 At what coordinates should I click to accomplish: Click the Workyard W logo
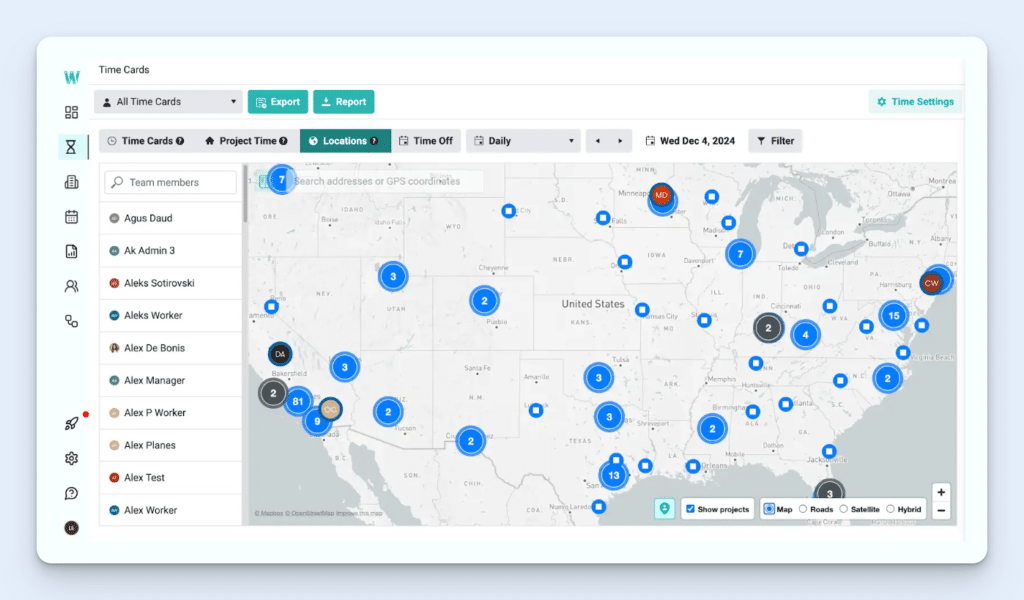[x=72, y=77]
